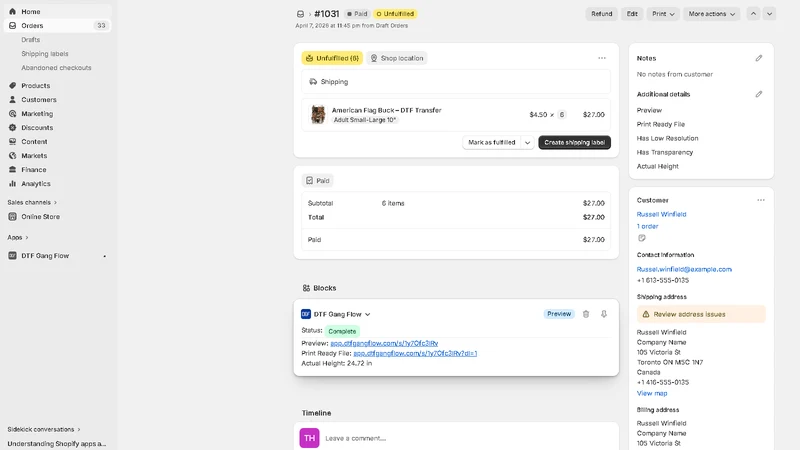The width and height of the screenshot is (800, 450).
Task: Click customer note icon below 1 order
Action: tap(641, 238)
